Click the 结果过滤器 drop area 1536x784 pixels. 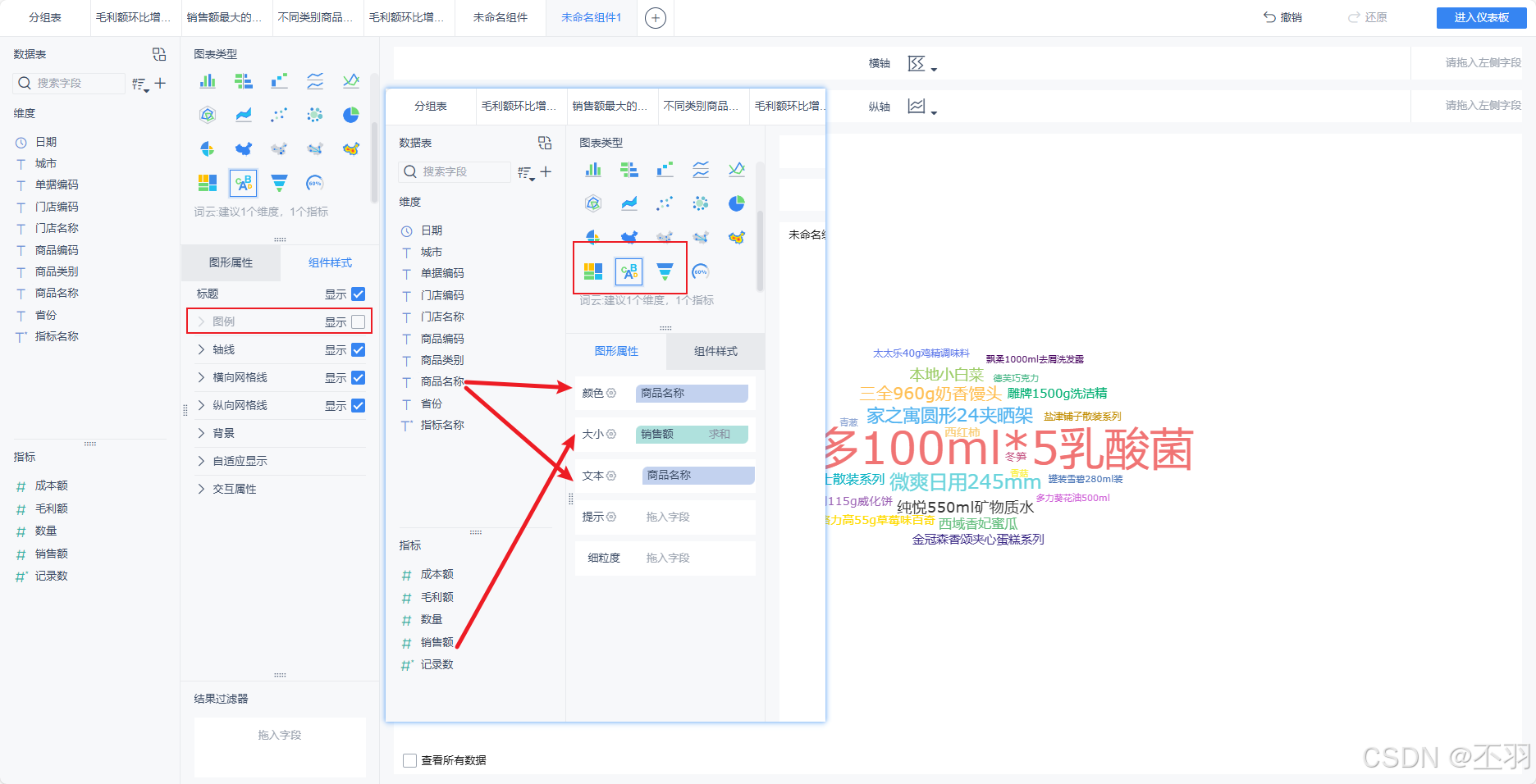(280, 747)
